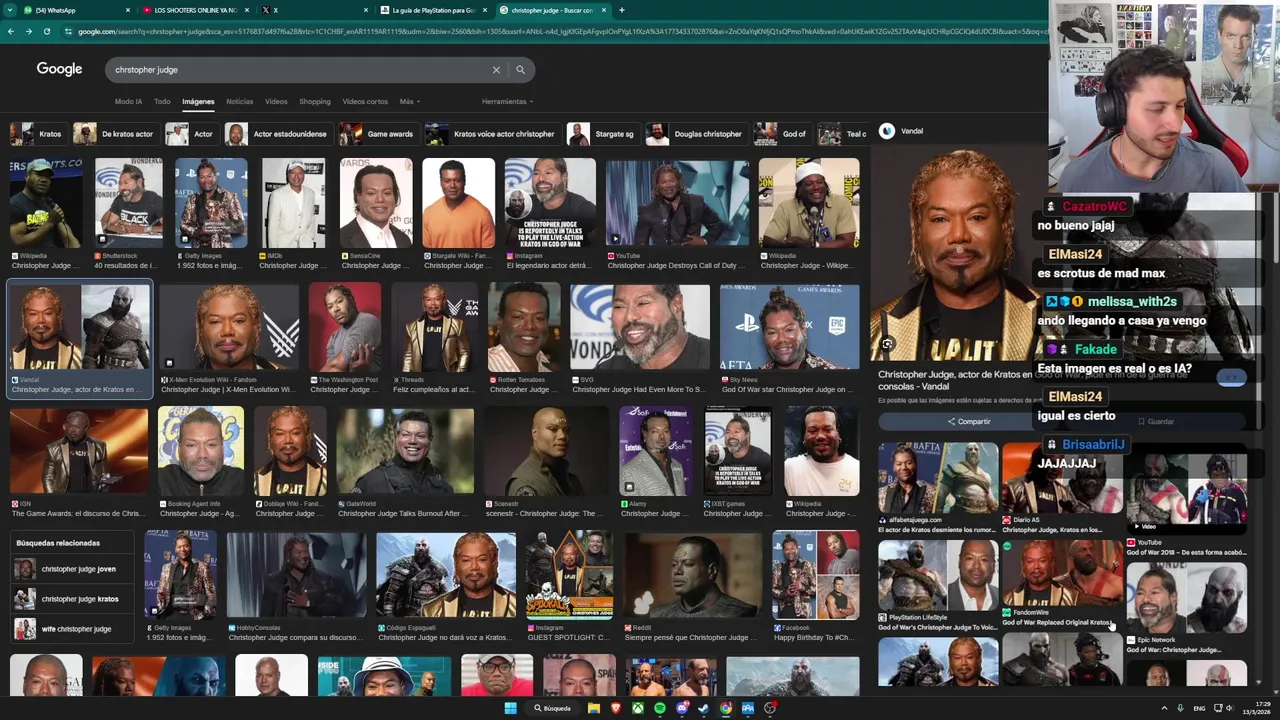Click the Google logo
The width and height of the screenshot is (1280, 720).
(x=59, y=69)
